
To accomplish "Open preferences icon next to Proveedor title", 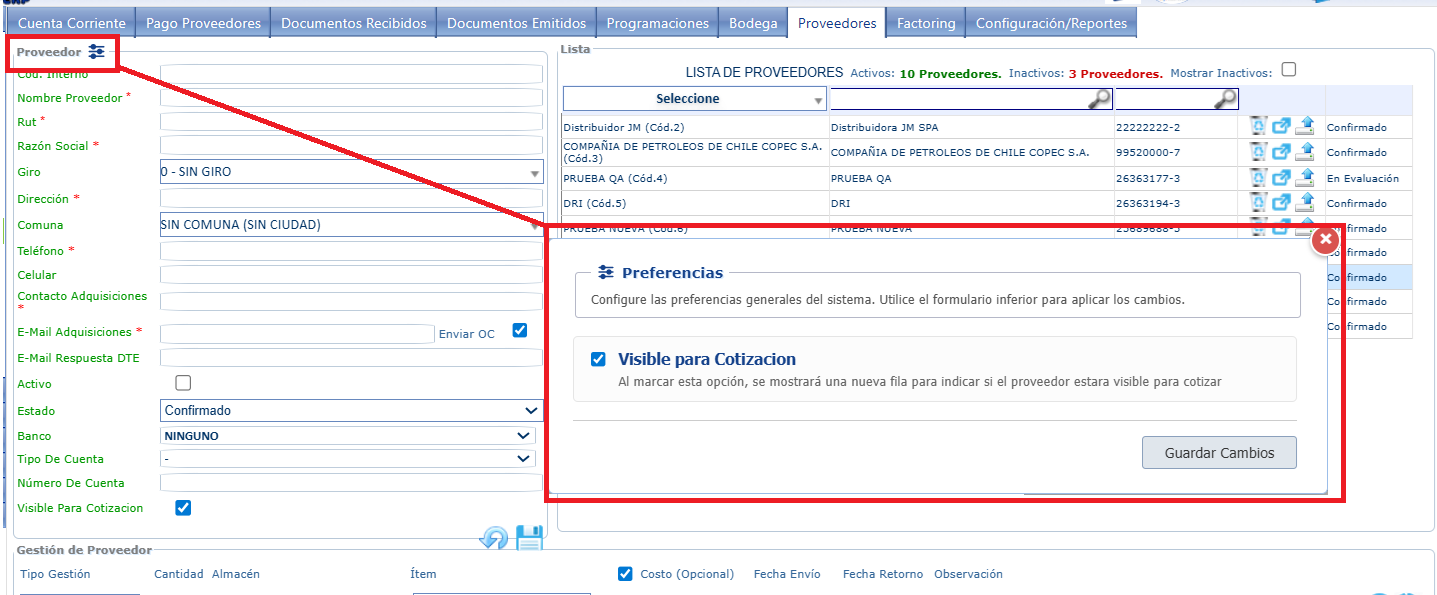I will coord(96,51).
